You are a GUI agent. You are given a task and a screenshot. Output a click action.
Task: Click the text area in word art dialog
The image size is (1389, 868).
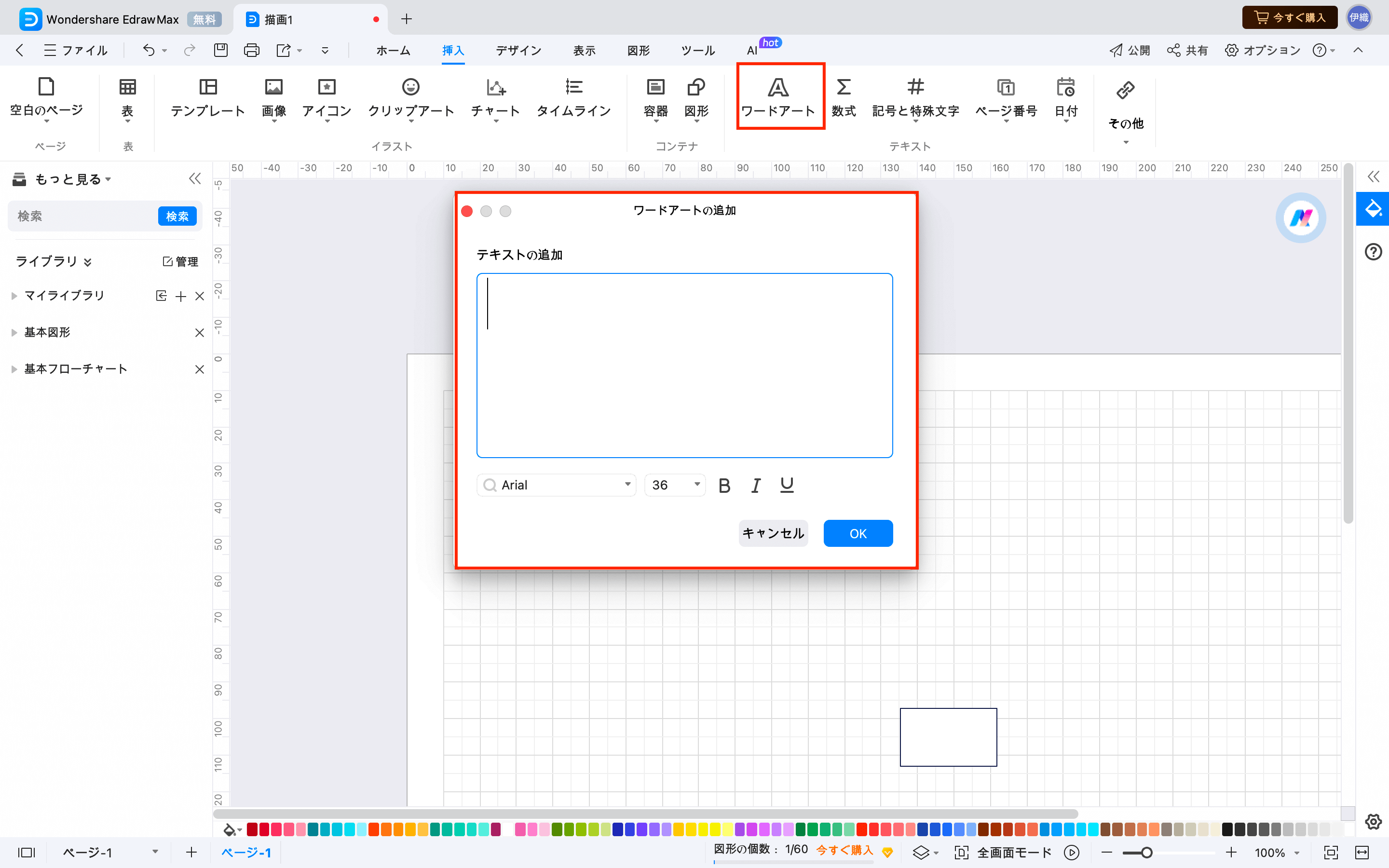(684, 366)
